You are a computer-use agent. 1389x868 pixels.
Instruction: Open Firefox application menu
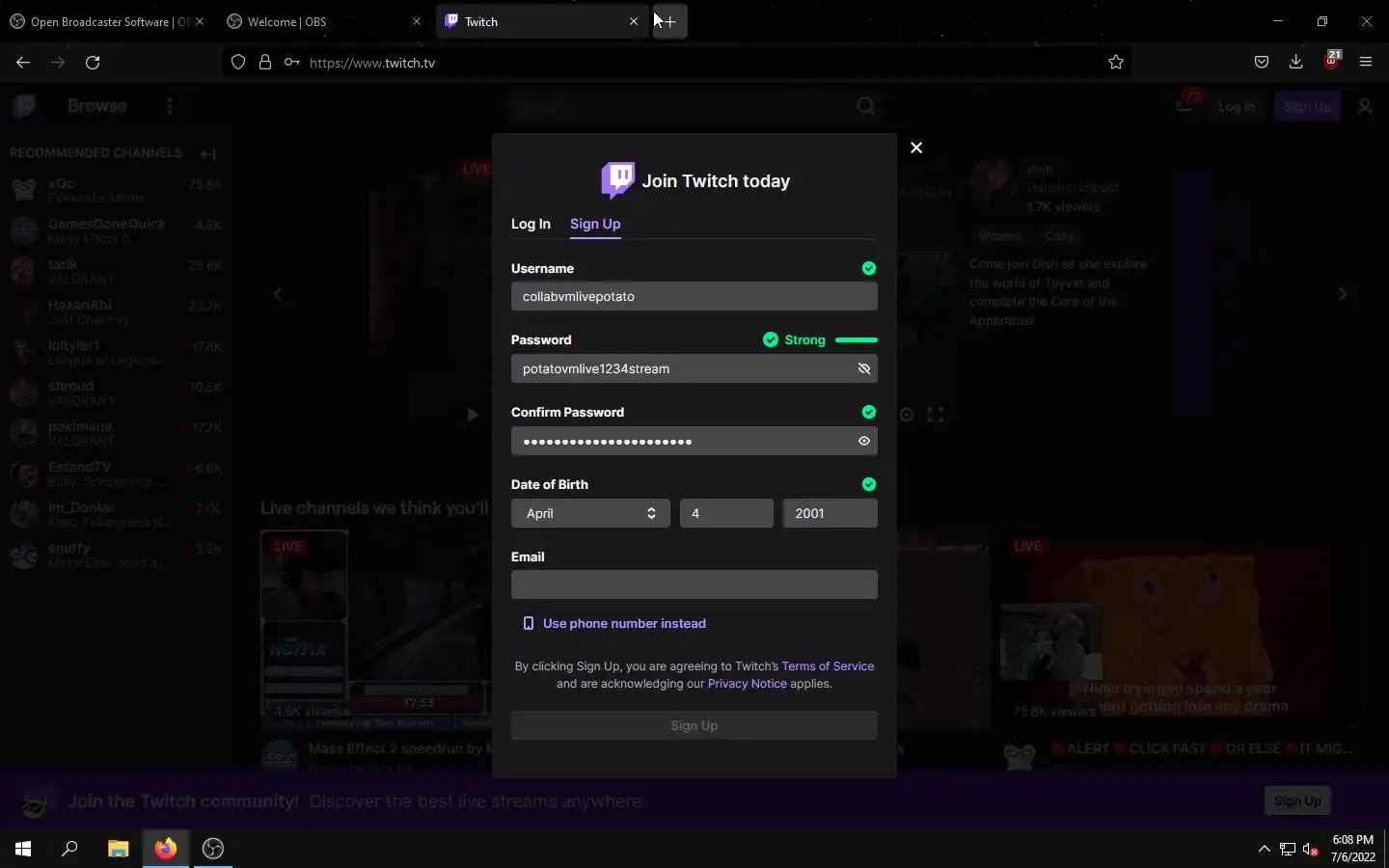pos(1366,62)
